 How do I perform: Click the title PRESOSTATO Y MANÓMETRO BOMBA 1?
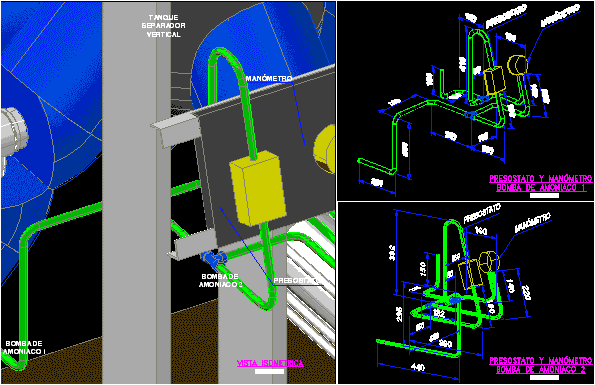tap(541, 183)
